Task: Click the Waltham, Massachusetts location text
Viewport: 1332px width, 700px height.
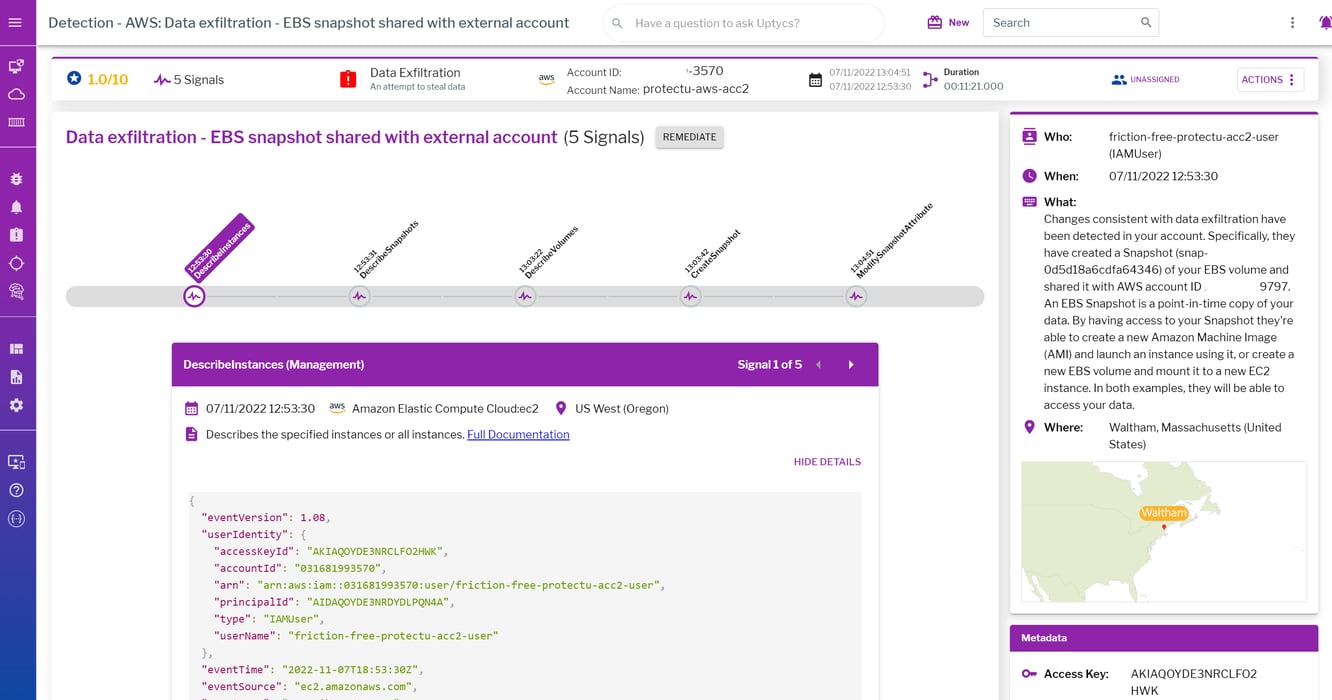Action: tap(1195, 435)
